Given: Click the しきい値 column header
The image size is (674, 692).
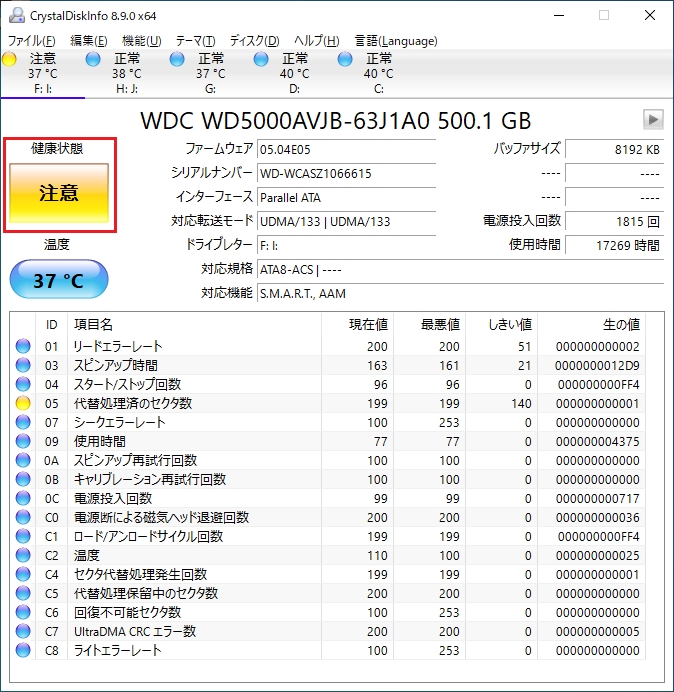Looking at the screenshot, I should (x=501, y=324).
